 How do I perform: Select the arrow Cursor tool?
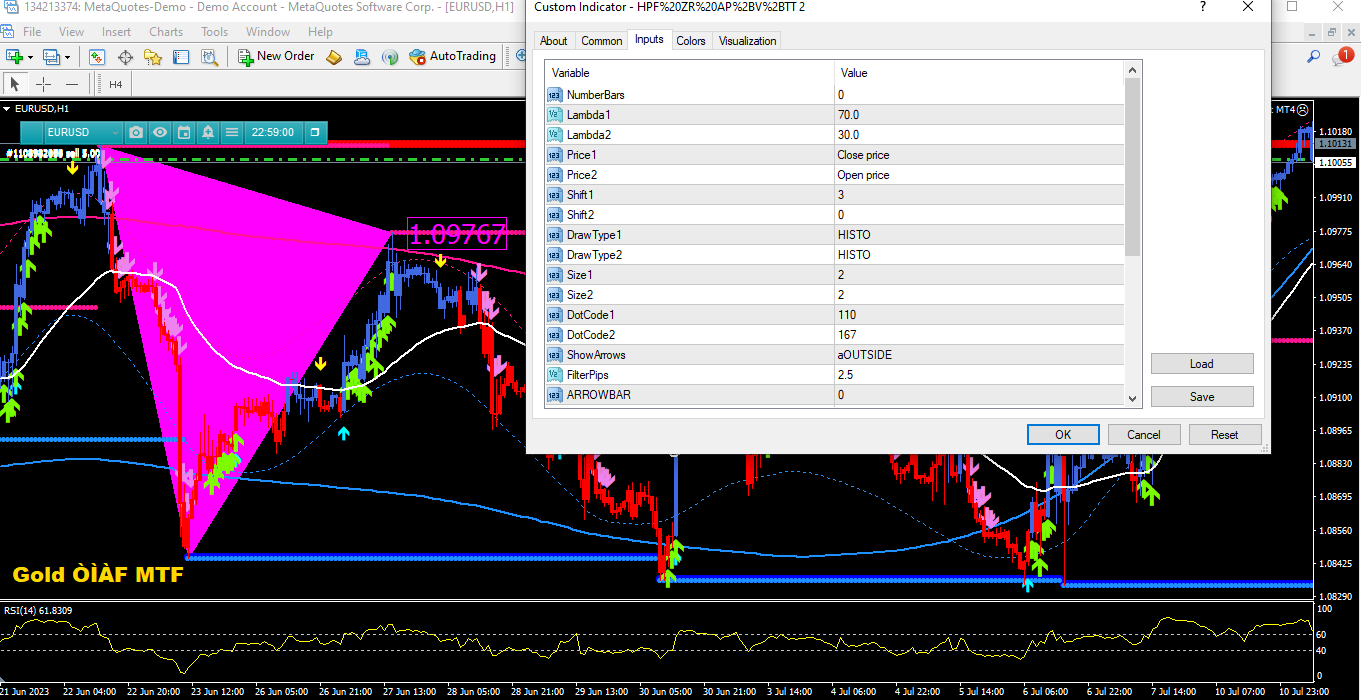tap(15, 84)
